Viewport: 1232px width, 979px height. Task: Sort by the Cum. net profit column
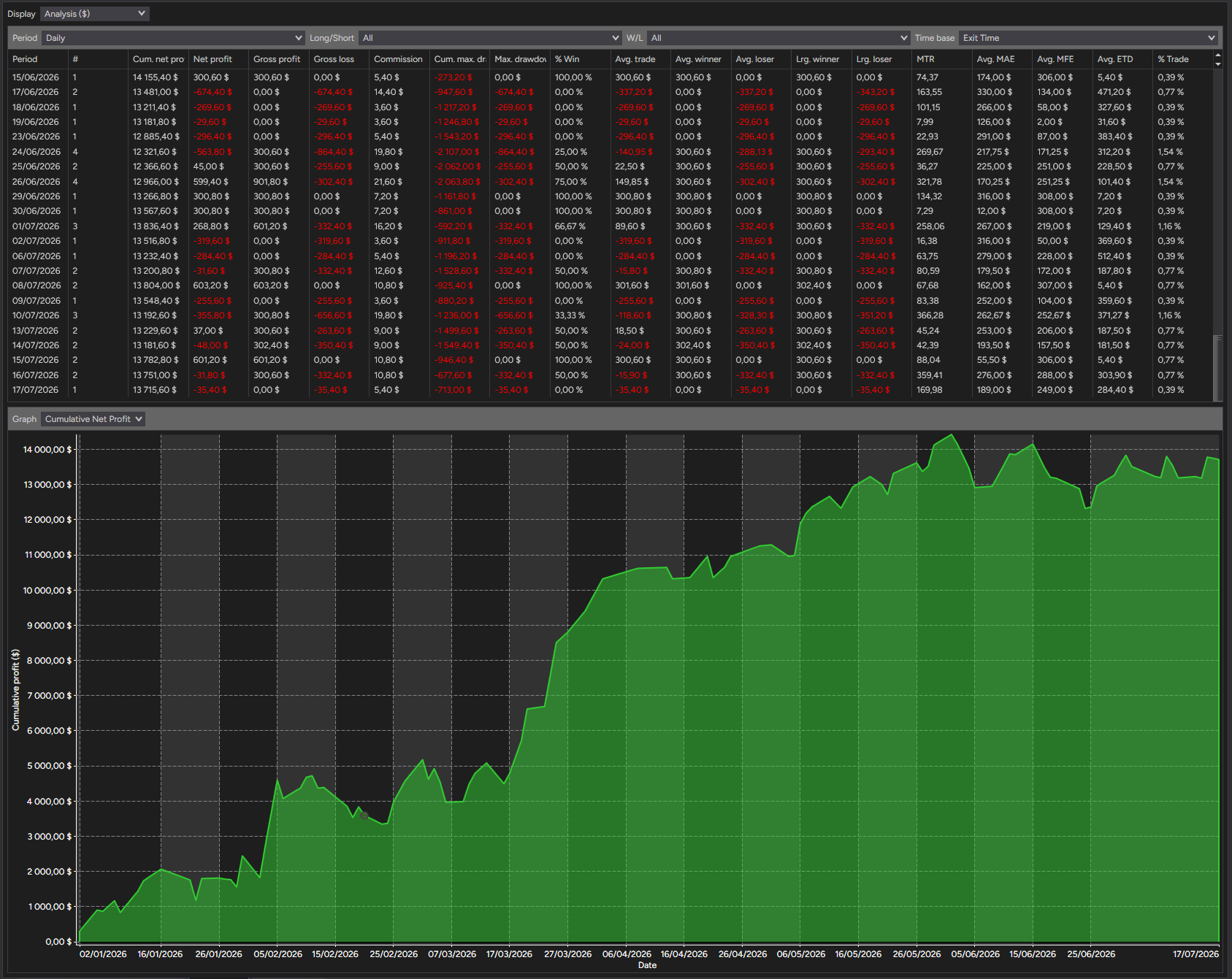click(x=158, y=59)
